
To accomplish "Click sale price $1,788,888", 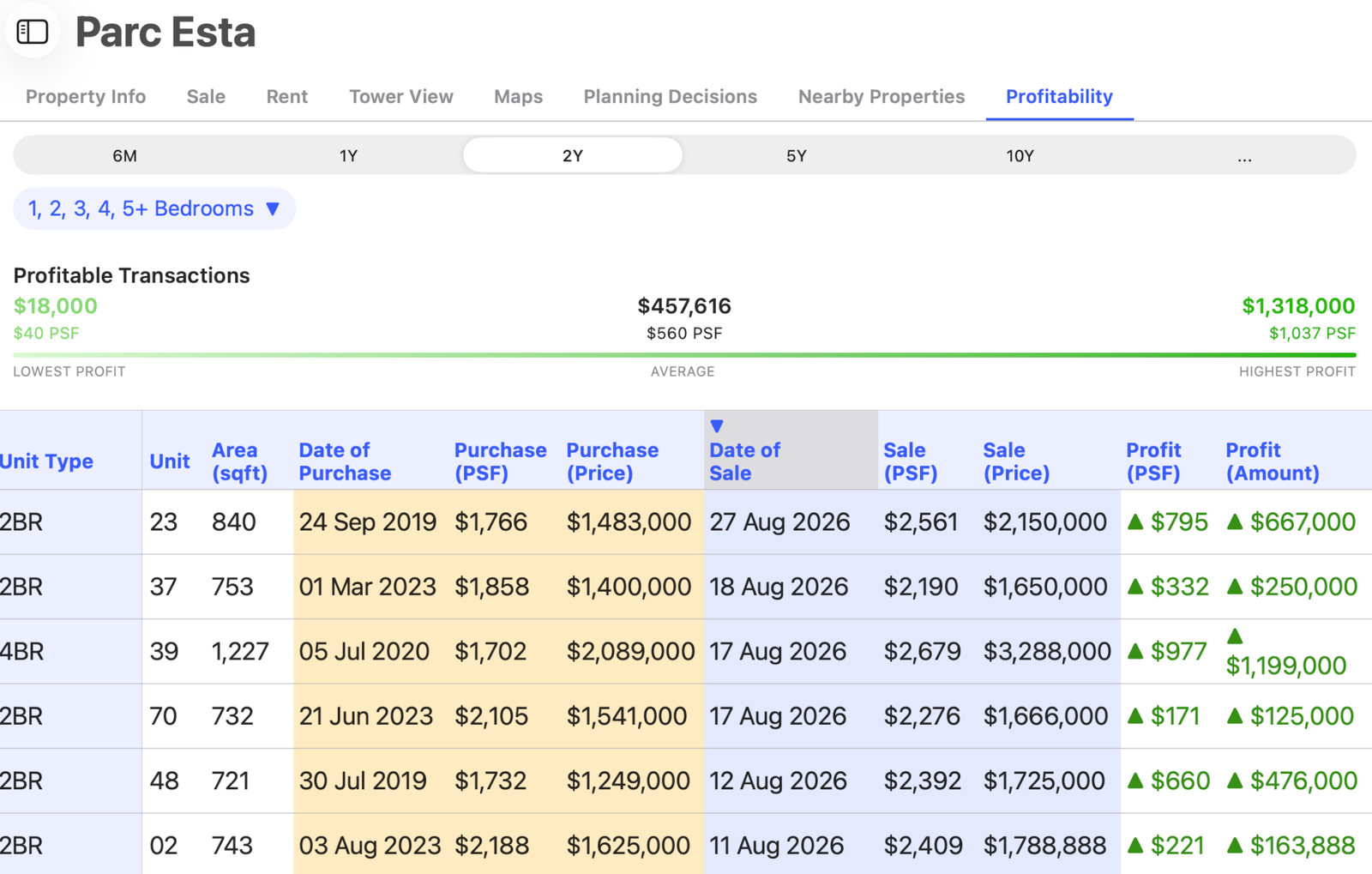I will pos(1044,846).
